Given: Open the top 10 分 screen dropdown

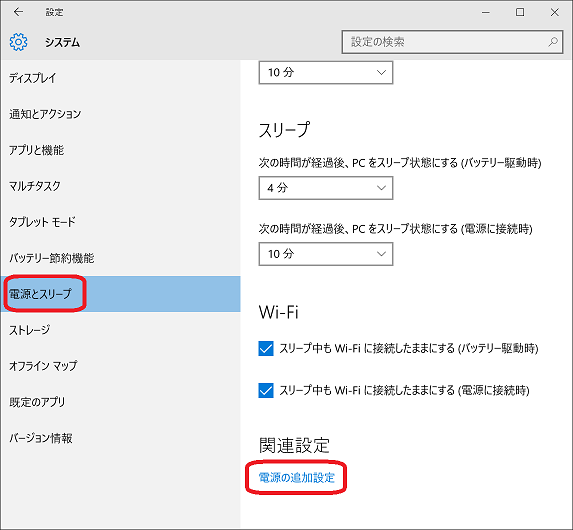Looking at the screenshot, I should (326, 72).
